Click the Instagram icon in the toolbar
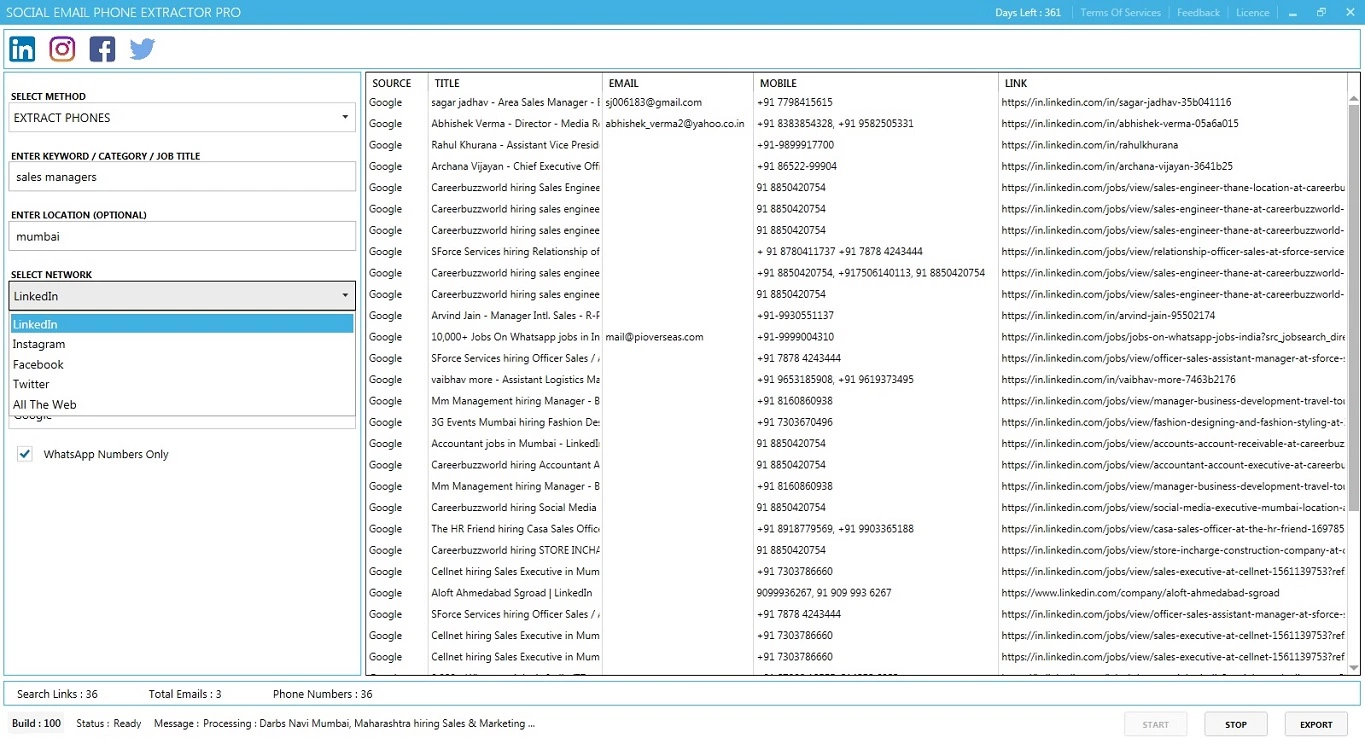 (62, 49)
